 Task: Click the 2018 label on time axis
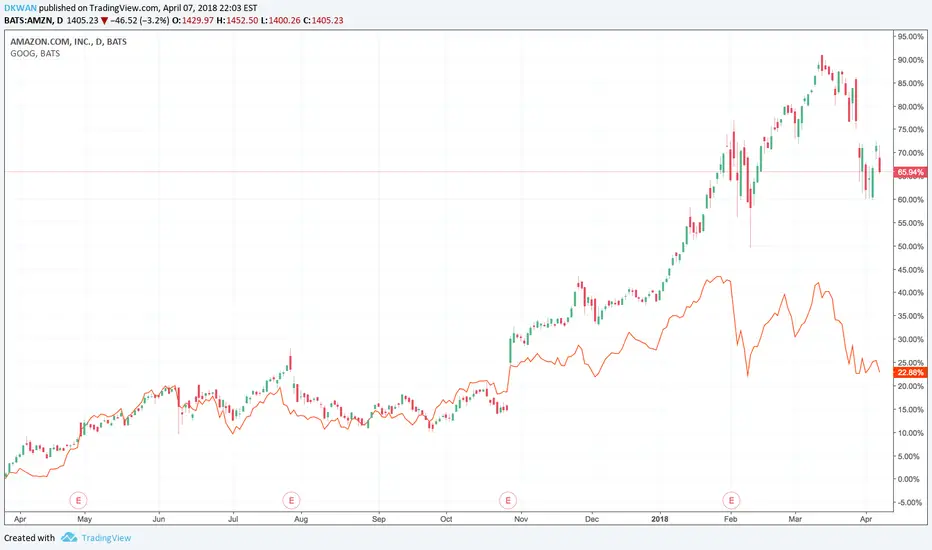tap(660, 519)
